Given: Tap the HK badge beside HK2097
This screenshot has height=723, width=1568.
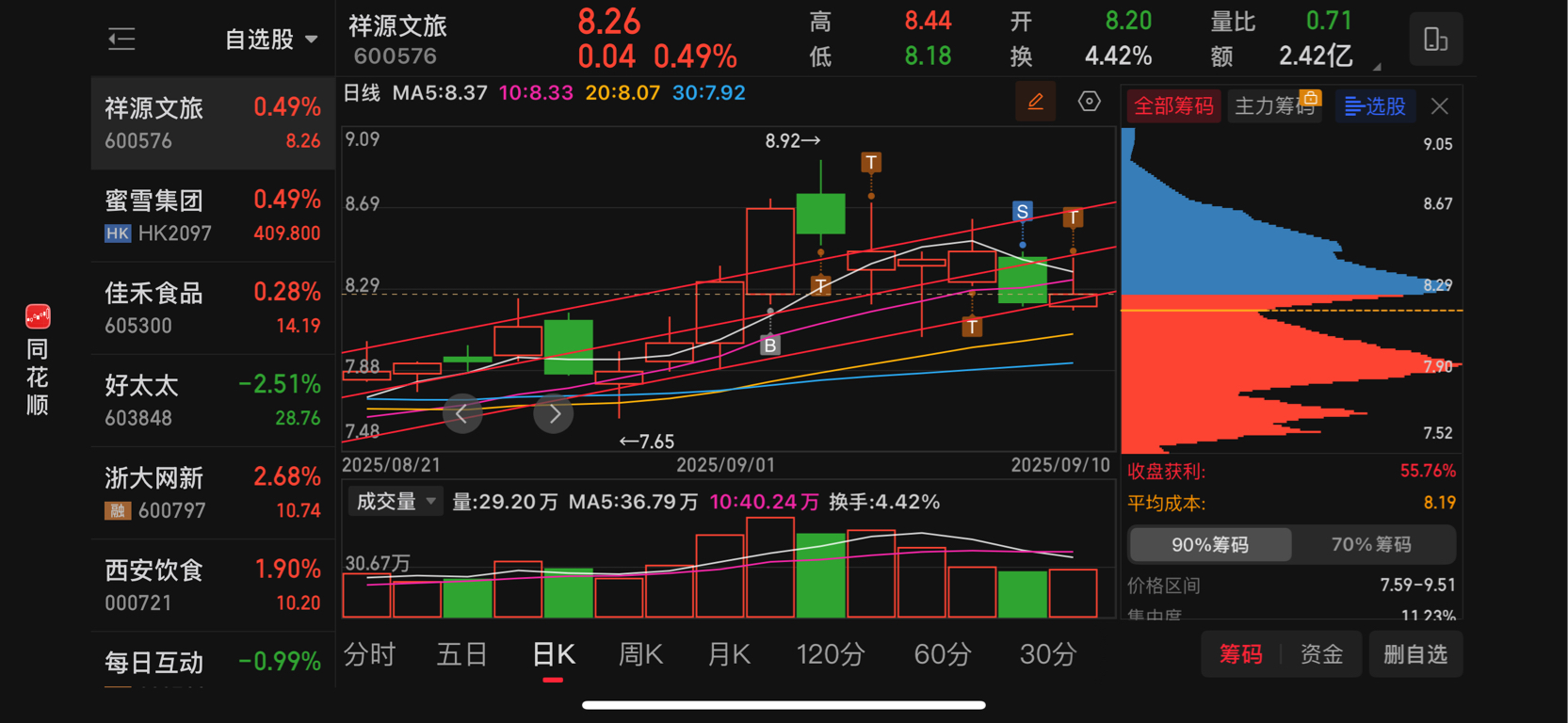Looking at the screenshot, I should coord(118,233).
